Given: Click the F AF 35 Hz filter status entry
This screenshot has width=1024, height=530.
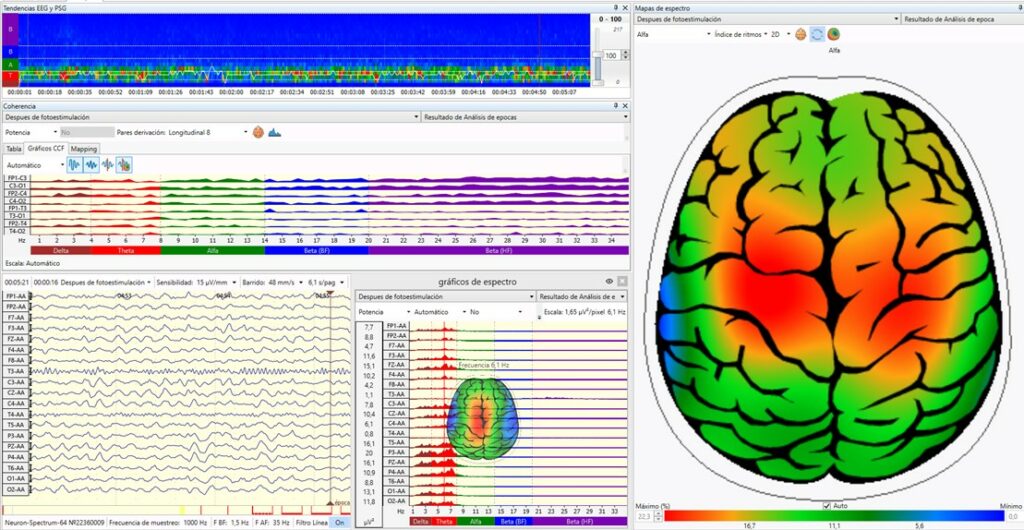Looking at the screenshot, I should (x=271, y=522).
